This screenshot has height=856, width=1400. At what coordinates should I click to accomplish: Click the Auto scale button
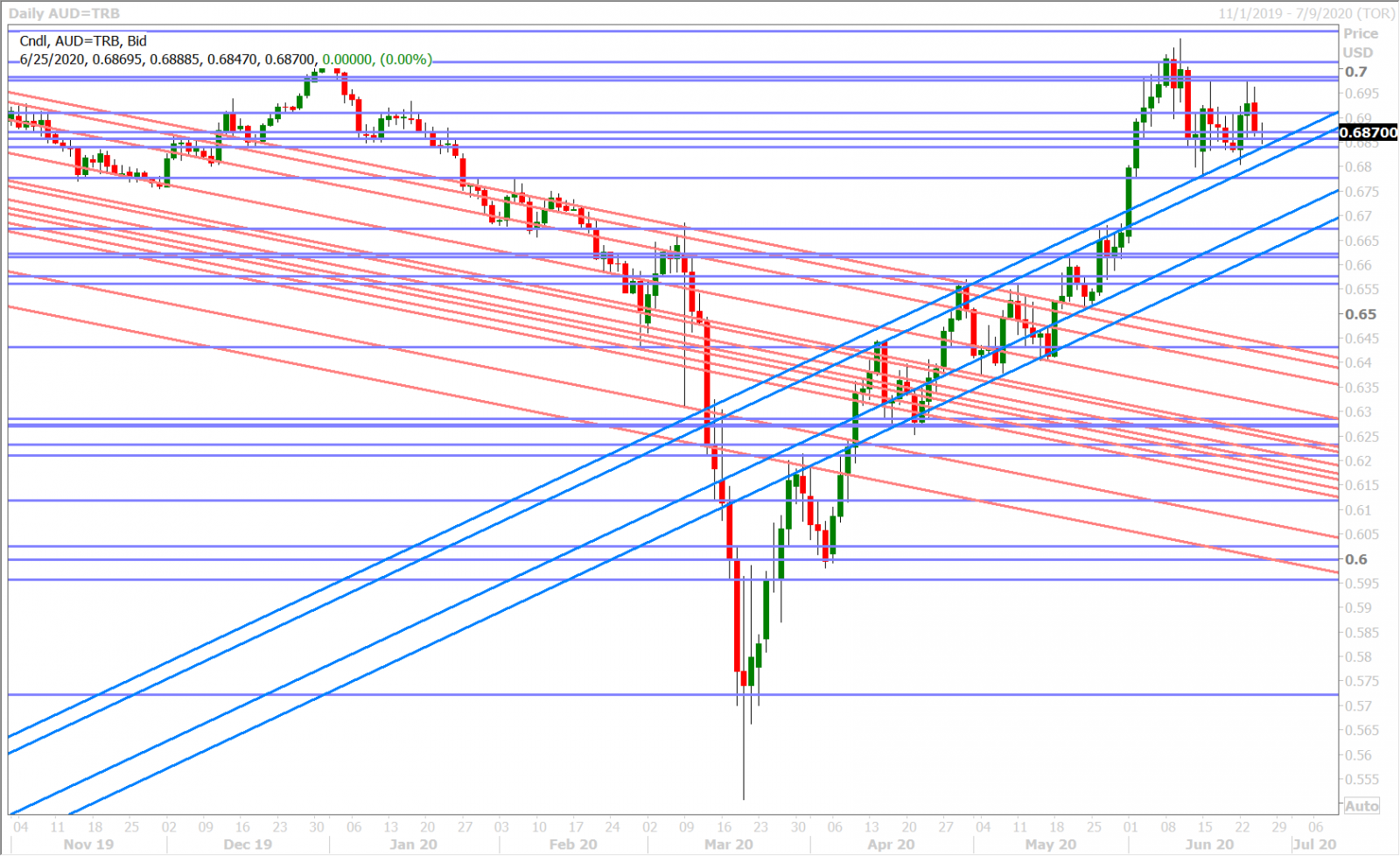click(x=1361, y=806)
